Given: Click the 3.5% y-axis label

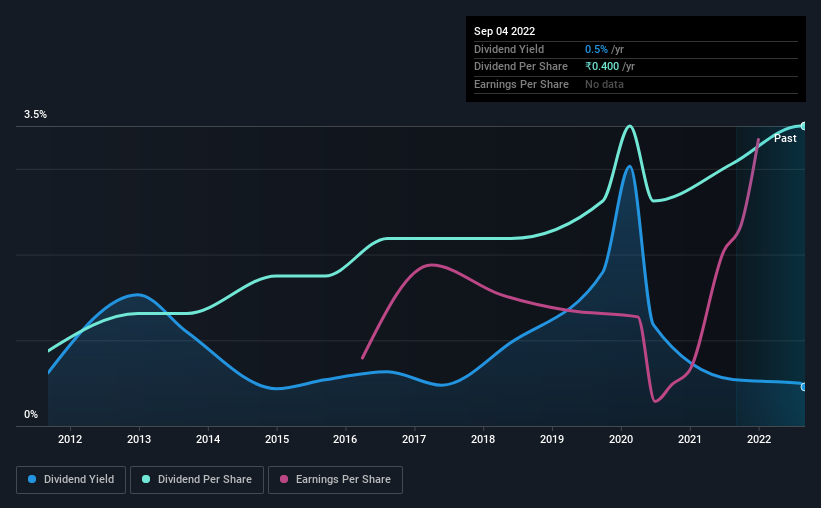Looking at the screenshot, I should pos(35,114).
